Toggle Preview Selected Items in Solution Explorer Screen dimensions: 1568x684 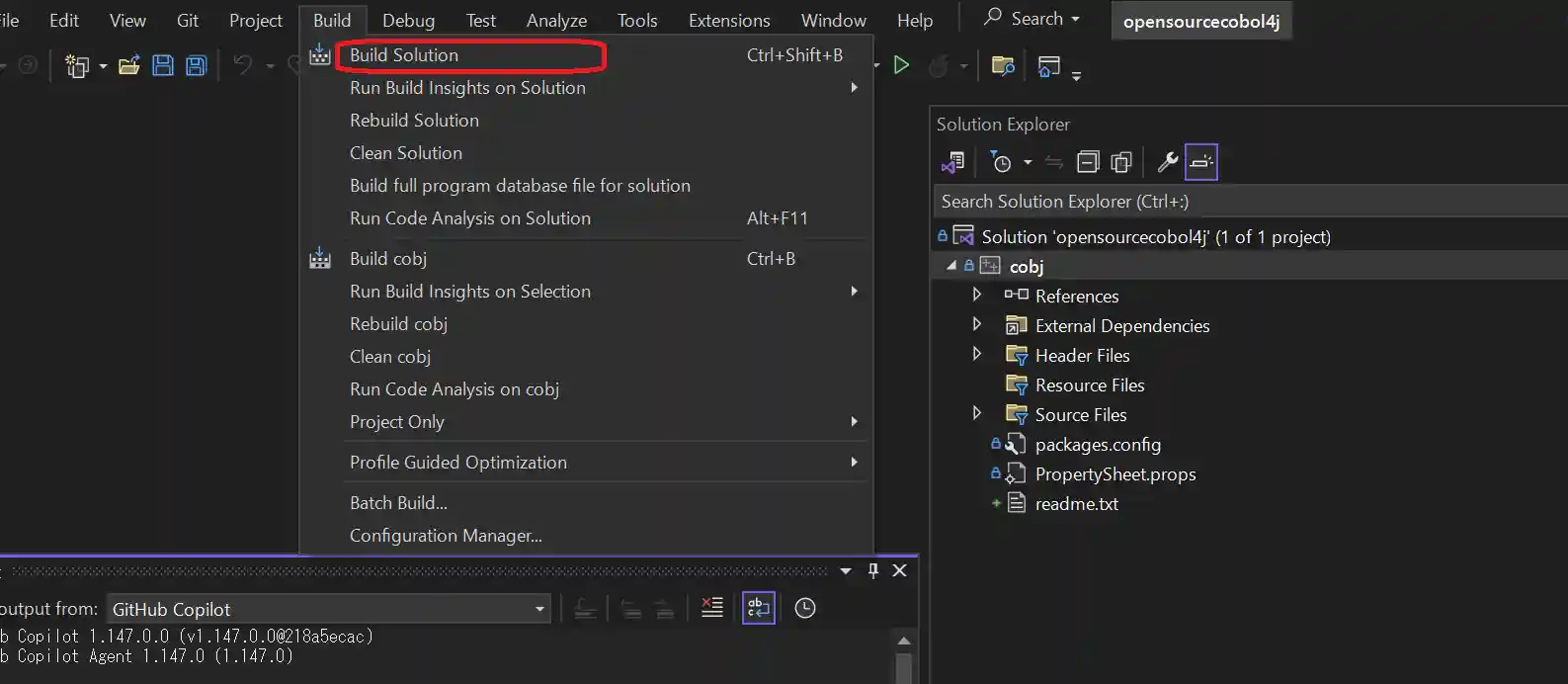coord(1201,162)
